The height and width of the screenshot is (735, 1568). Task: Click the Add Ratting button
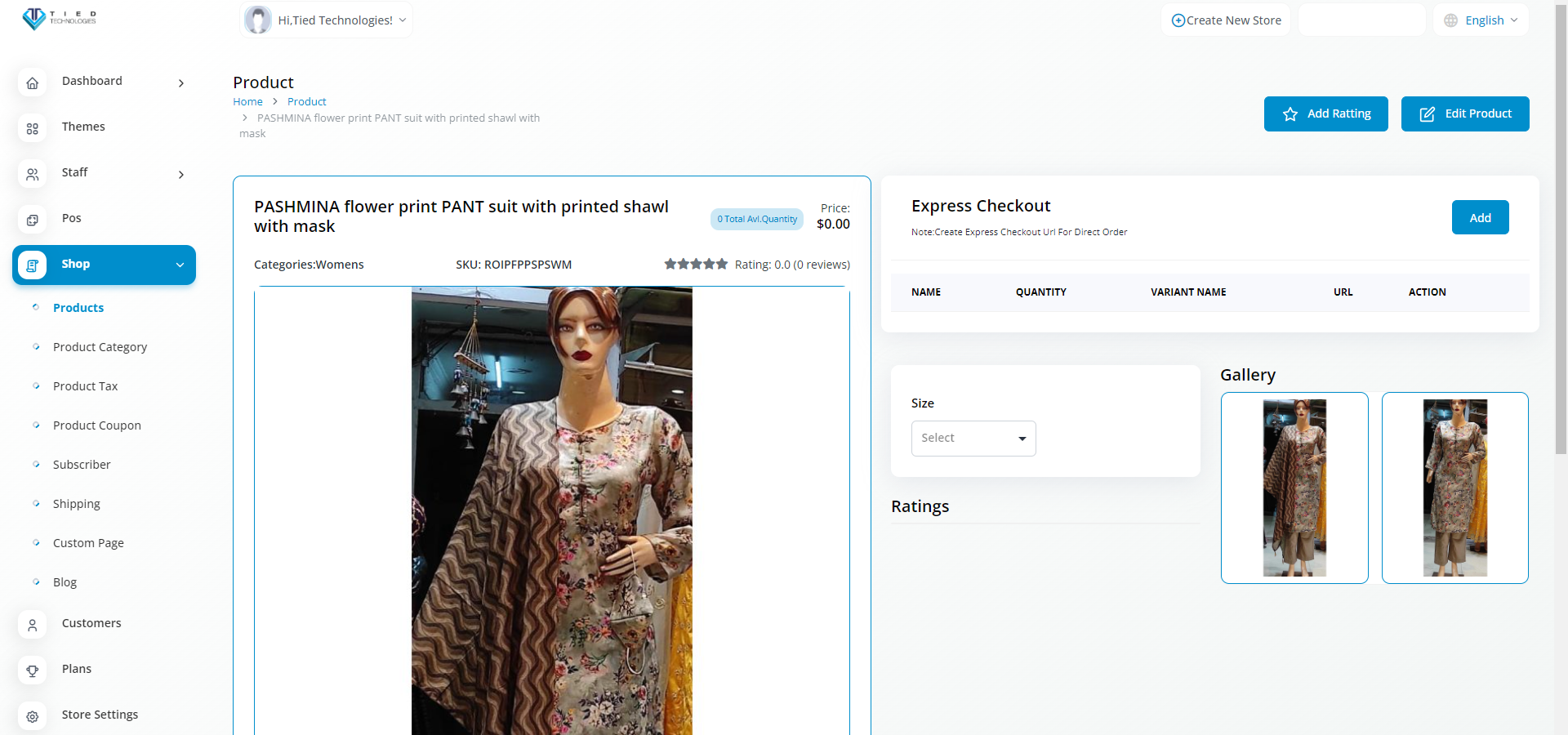(x=1325, y=114)
